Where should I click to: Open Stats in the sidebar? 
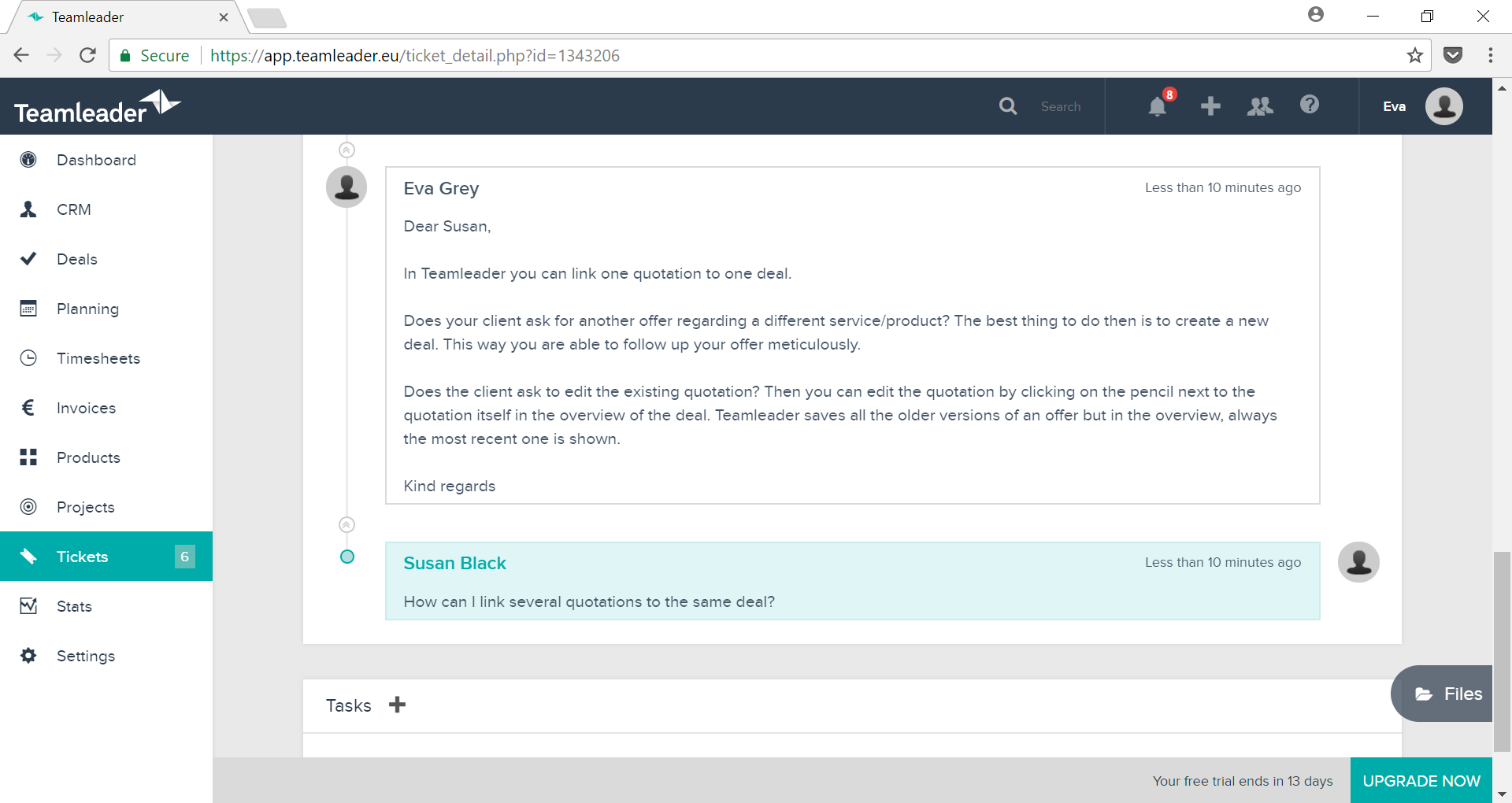(x=106, y=606)
